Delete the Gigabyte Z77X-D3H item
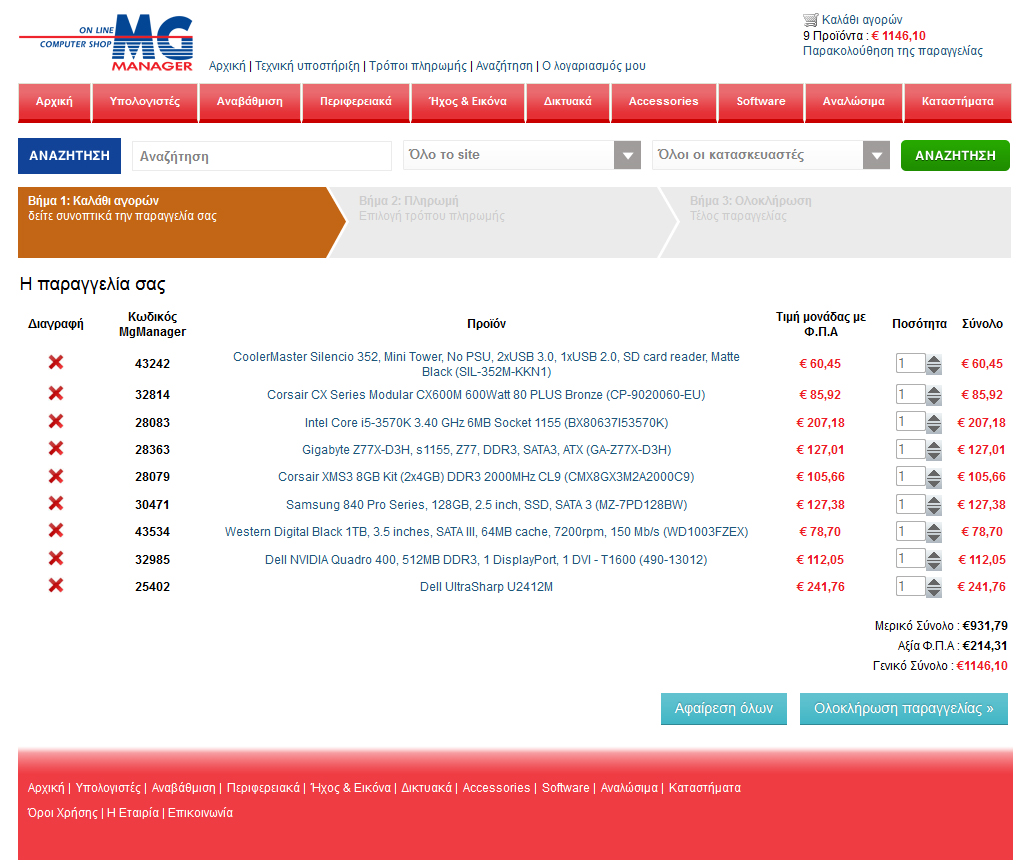Viewport: 1024px width, 868px height. point(56,449)
